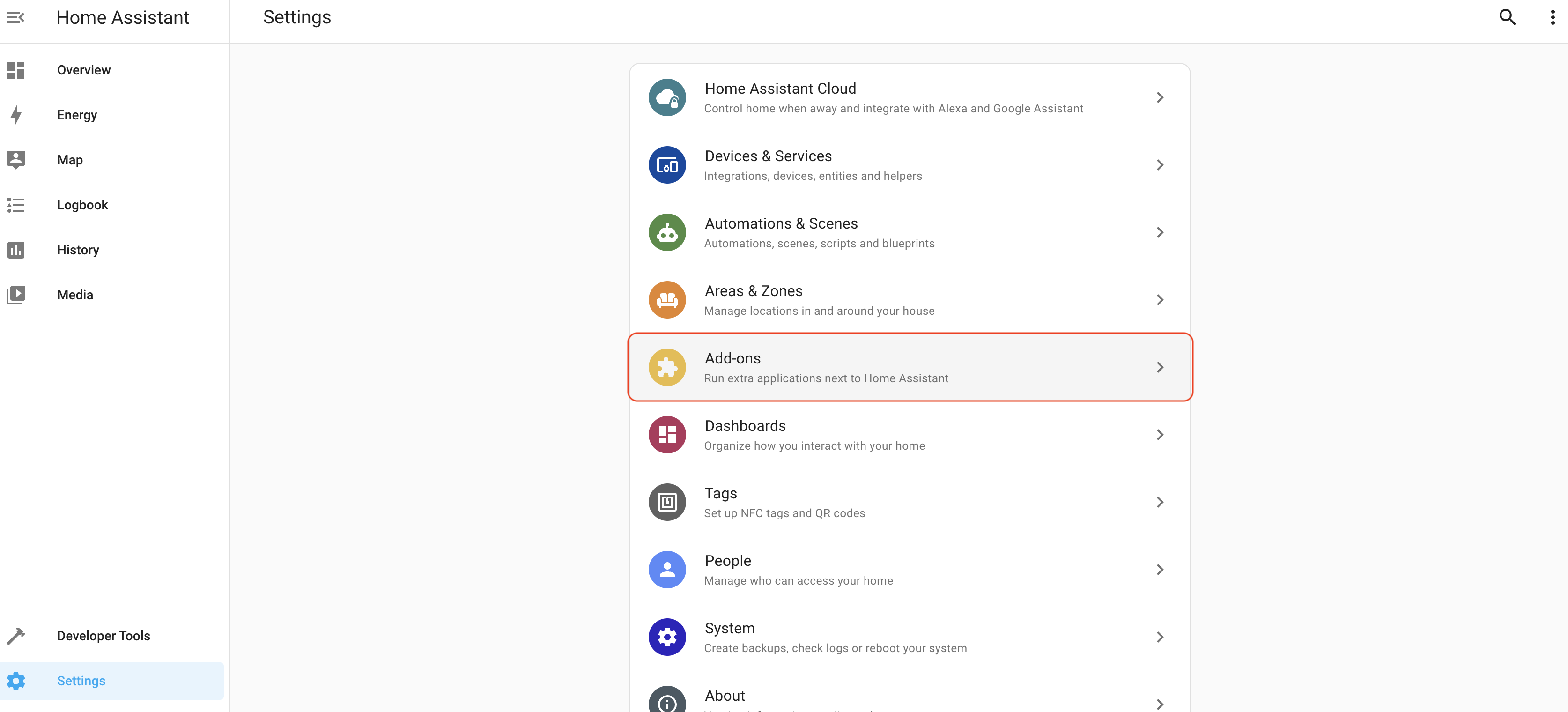This screenshot has height=712, width=1568.
Task: Click the Home Assistant Cloud icon
Action: click(x=666, y=97)
